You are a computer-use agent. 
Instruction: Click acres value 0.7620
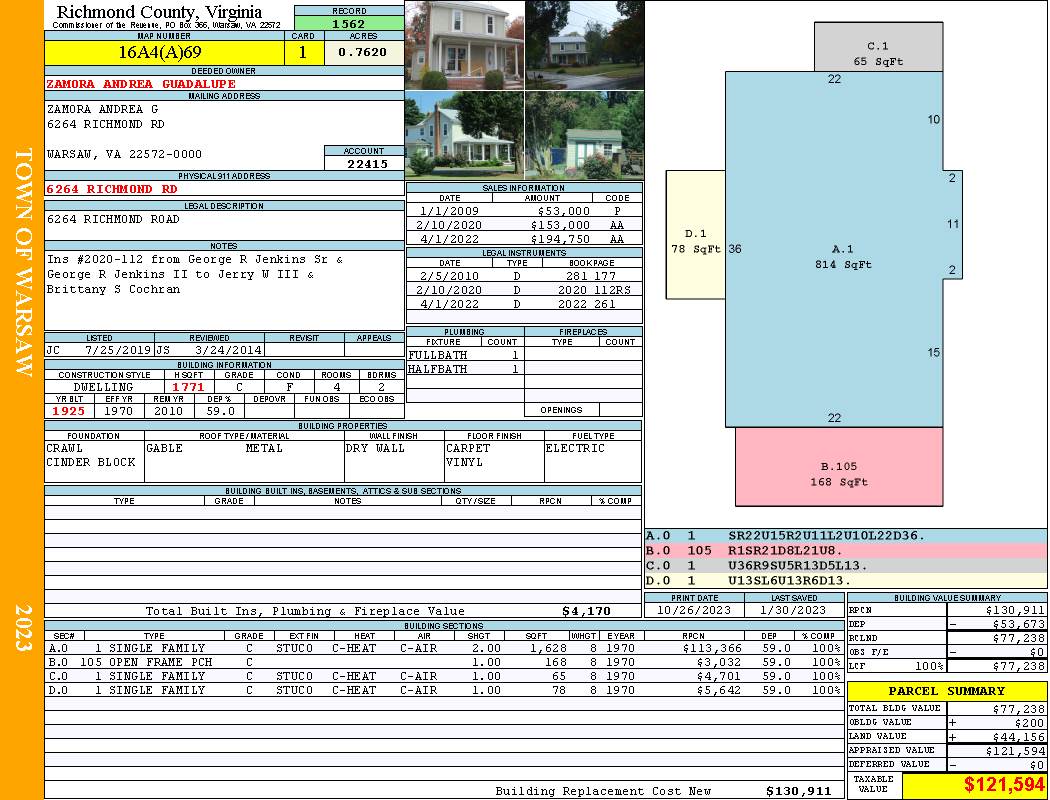[362, 52]
